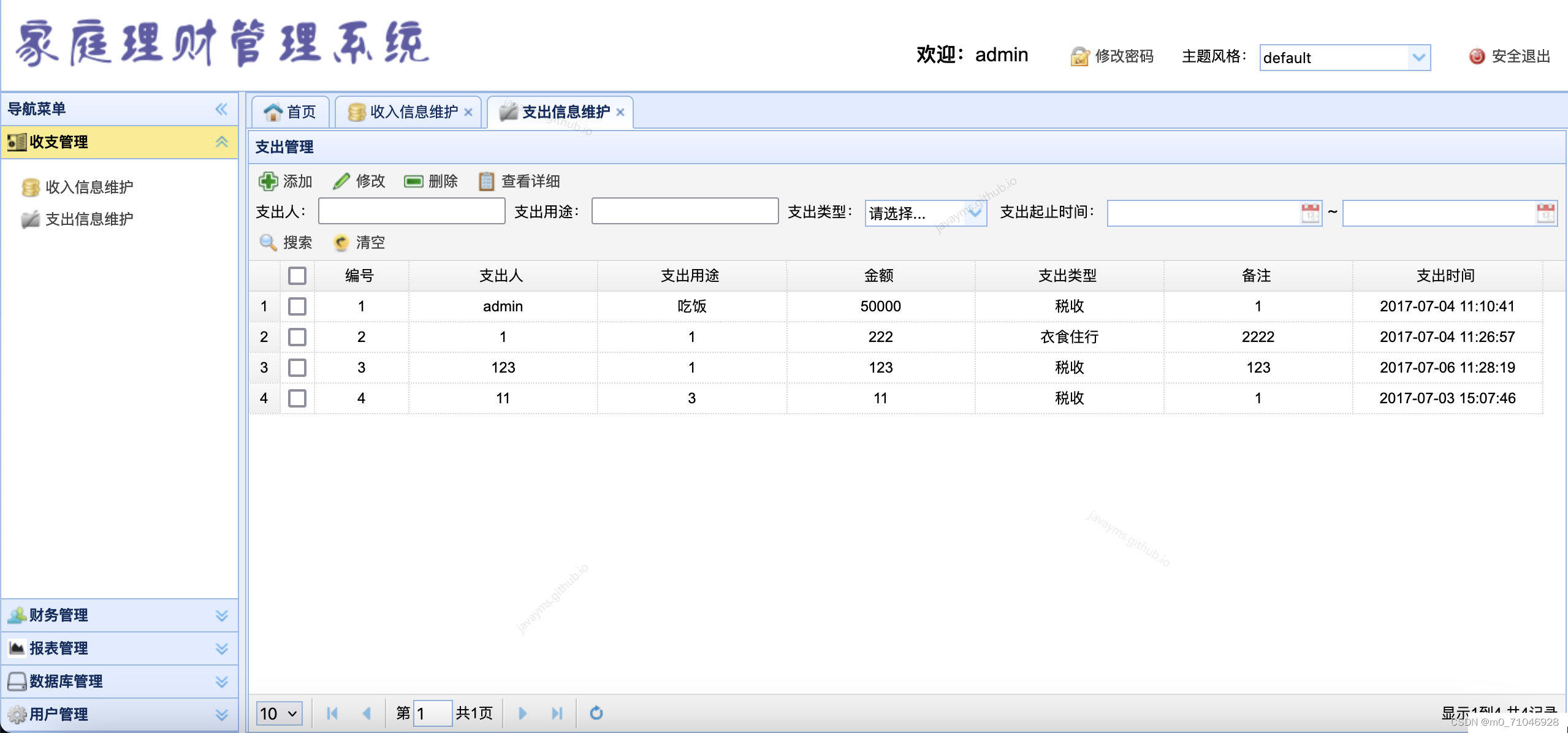
Task: Sort by the 金额 column header
Action: pyautogui.click(x=879, y=276)
